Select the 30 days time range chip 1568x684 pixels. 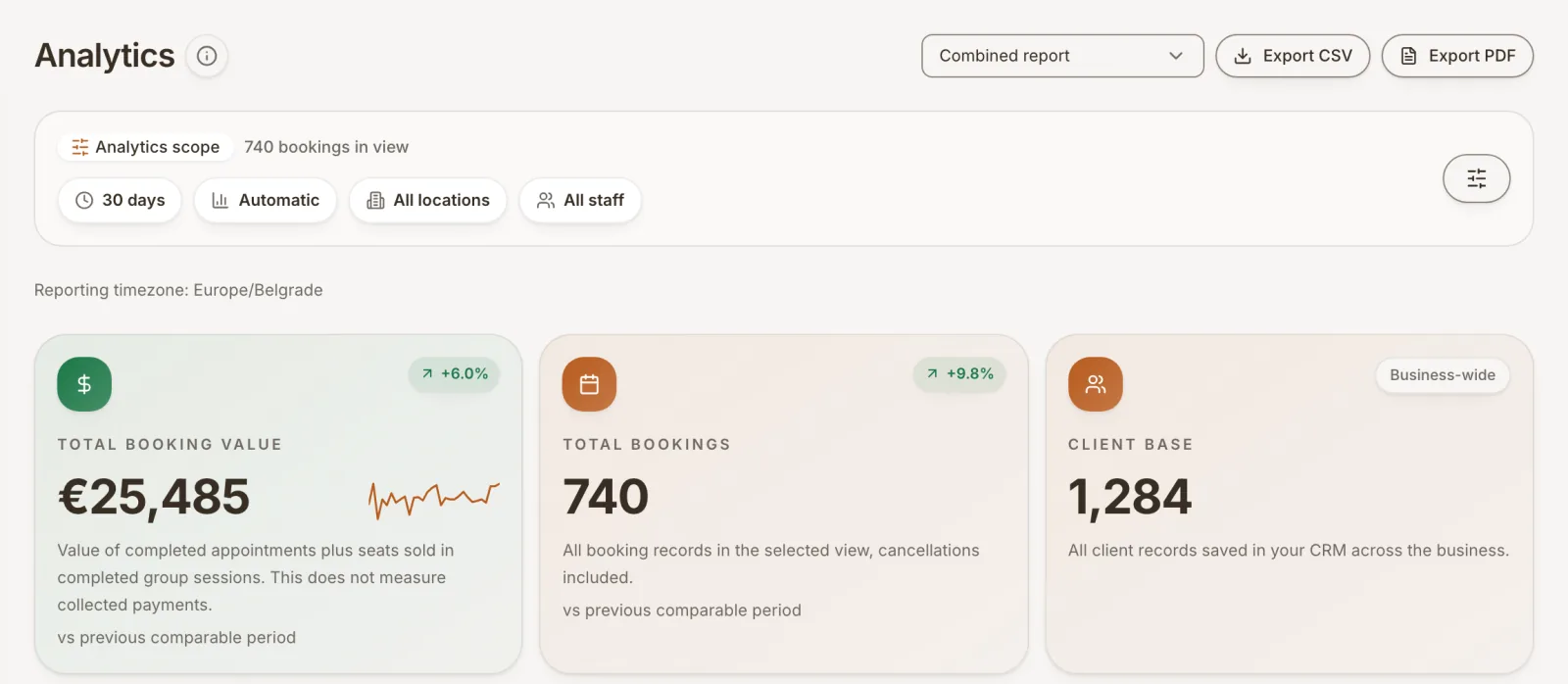[x=120, y=200]
